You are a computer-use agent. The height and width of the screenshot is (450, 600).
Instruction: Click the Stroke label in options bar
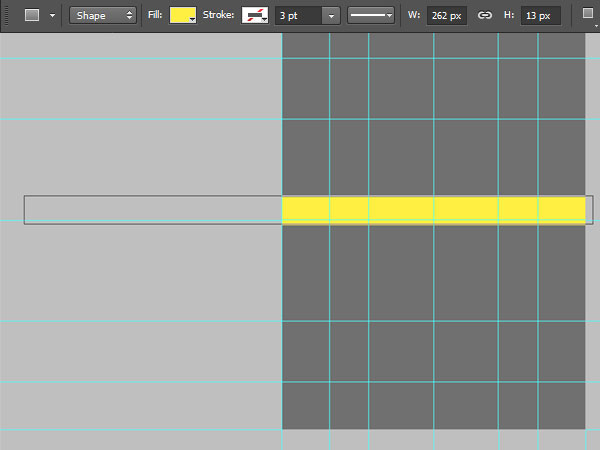218,15
